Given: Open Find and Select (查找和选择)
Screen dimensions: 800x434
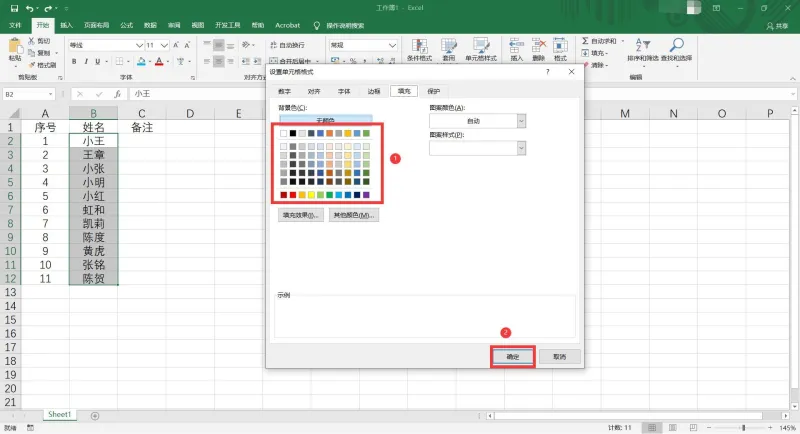Looking at the screenshot, I should pos(677,50).
